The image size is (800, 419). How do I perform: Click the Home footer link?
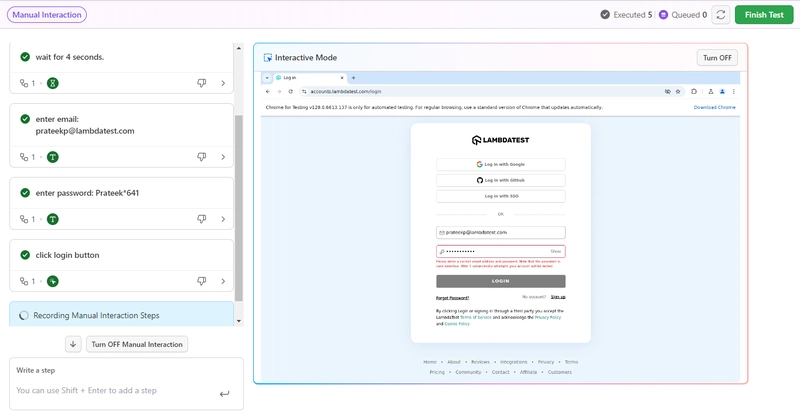430,362
